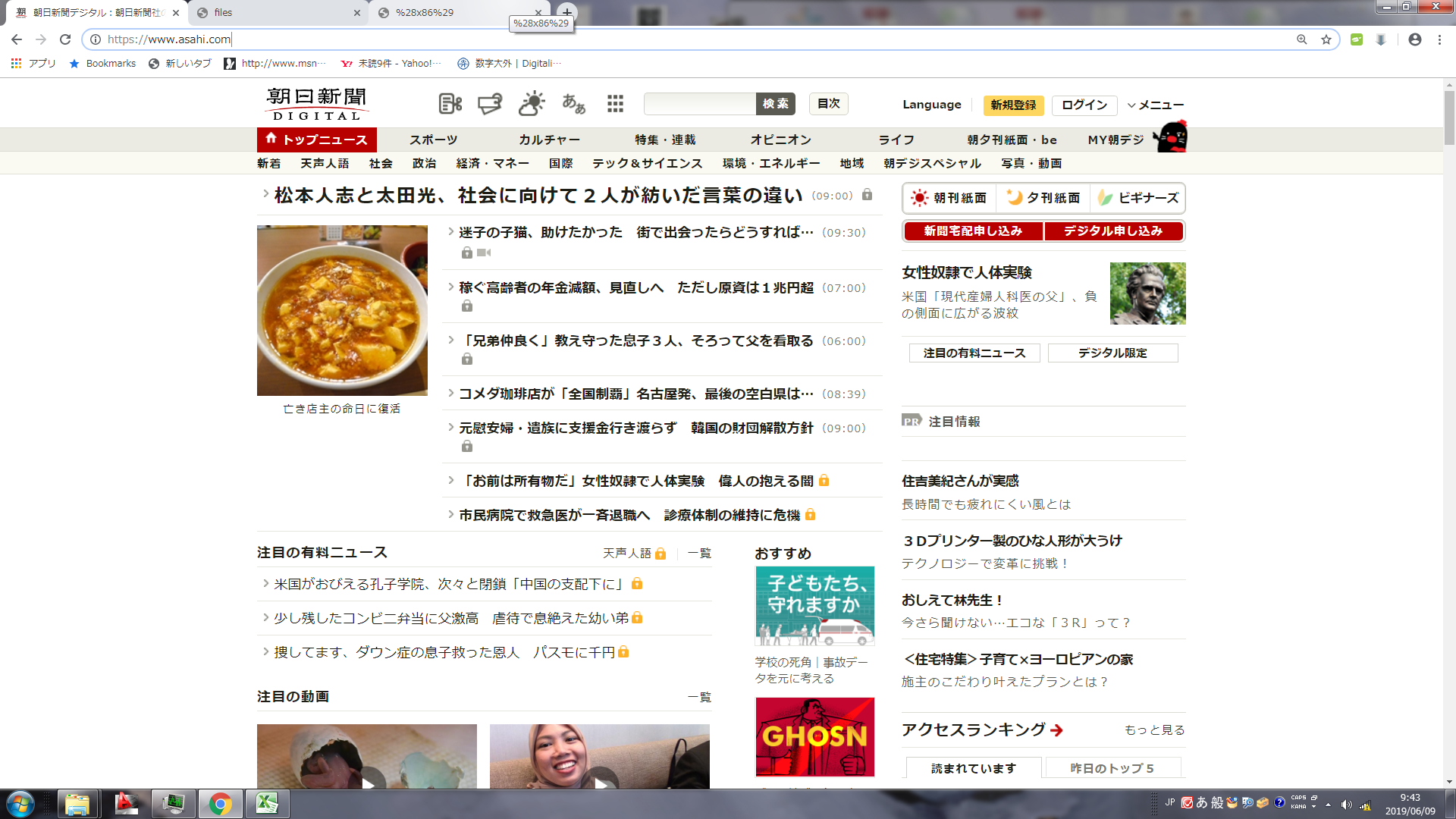Viewport: 1456px width, 819px height.
Task: Open volume speaker icon in system tray
Action: point(1346,805)
